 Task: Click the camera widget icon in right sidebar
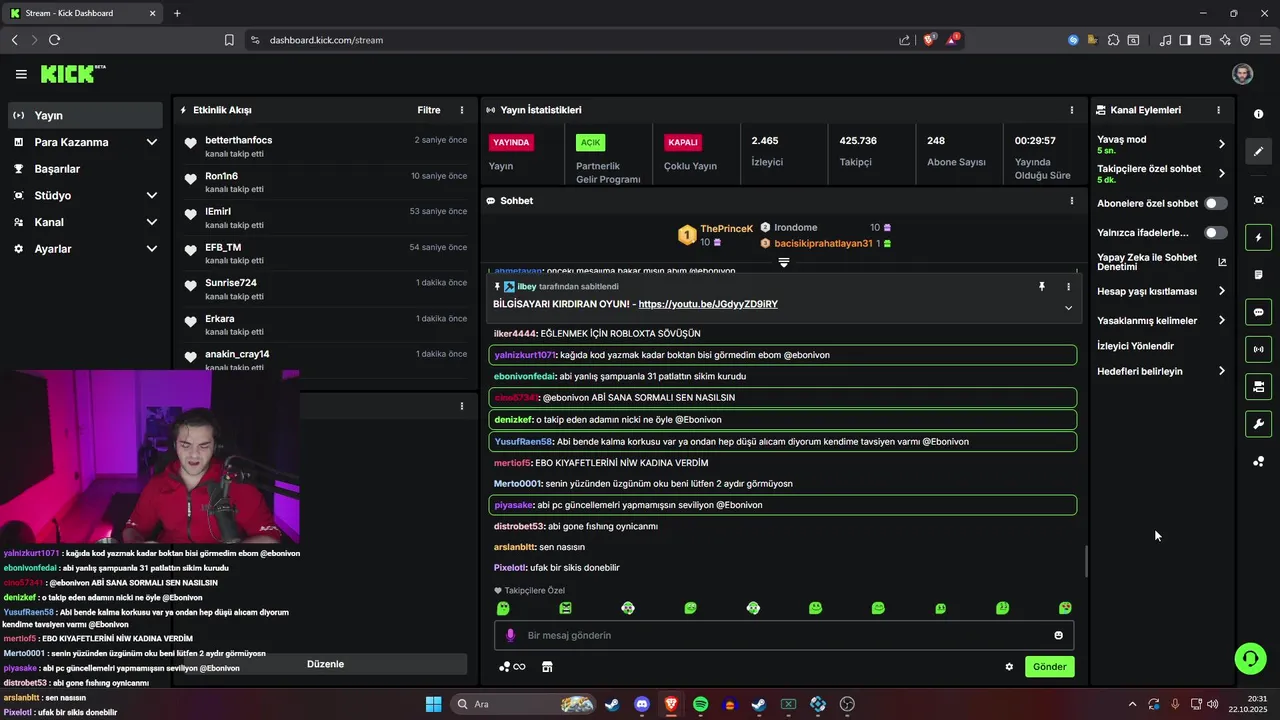click(1258, 387)
